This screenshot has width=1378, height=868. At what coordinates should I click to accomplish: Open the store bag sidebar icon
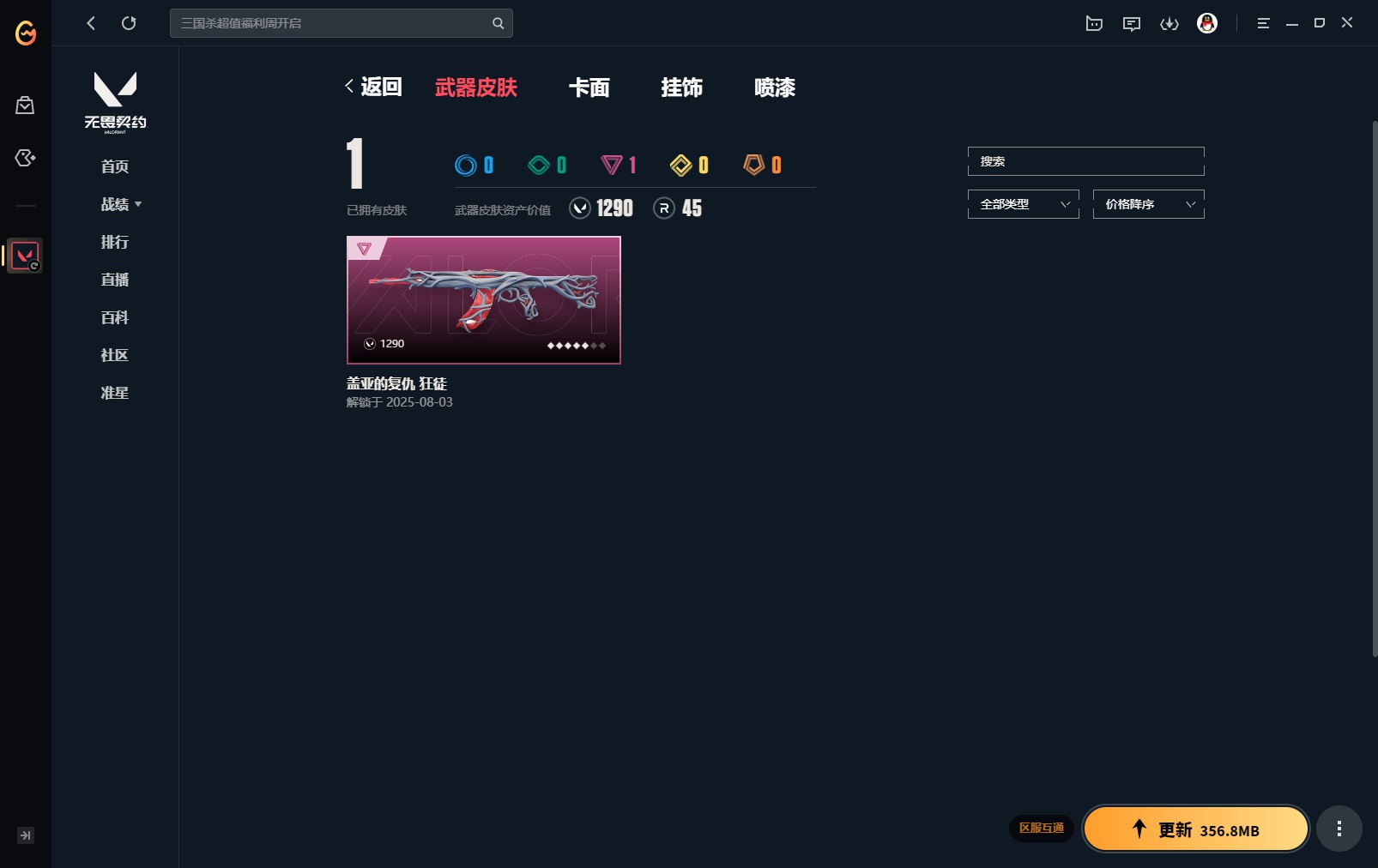[x=25, y=105]
